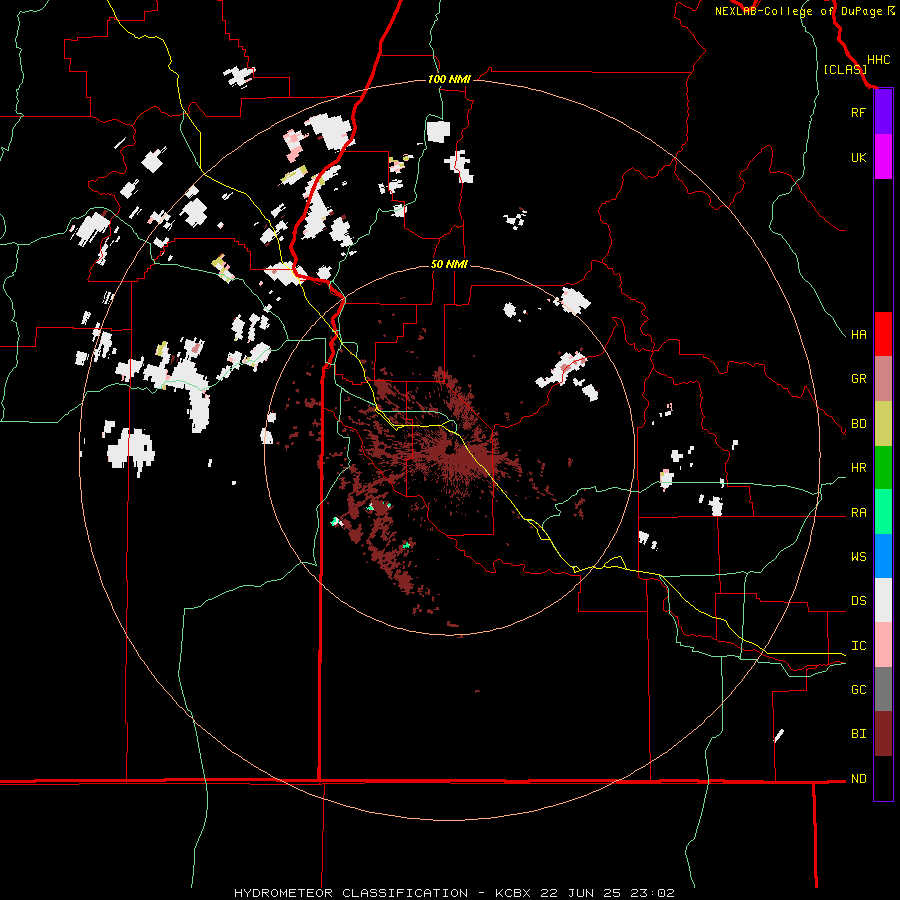This screenshot has height=900, width=900.
Task: Click the 'GR' legend label
Action: point(858,379)
